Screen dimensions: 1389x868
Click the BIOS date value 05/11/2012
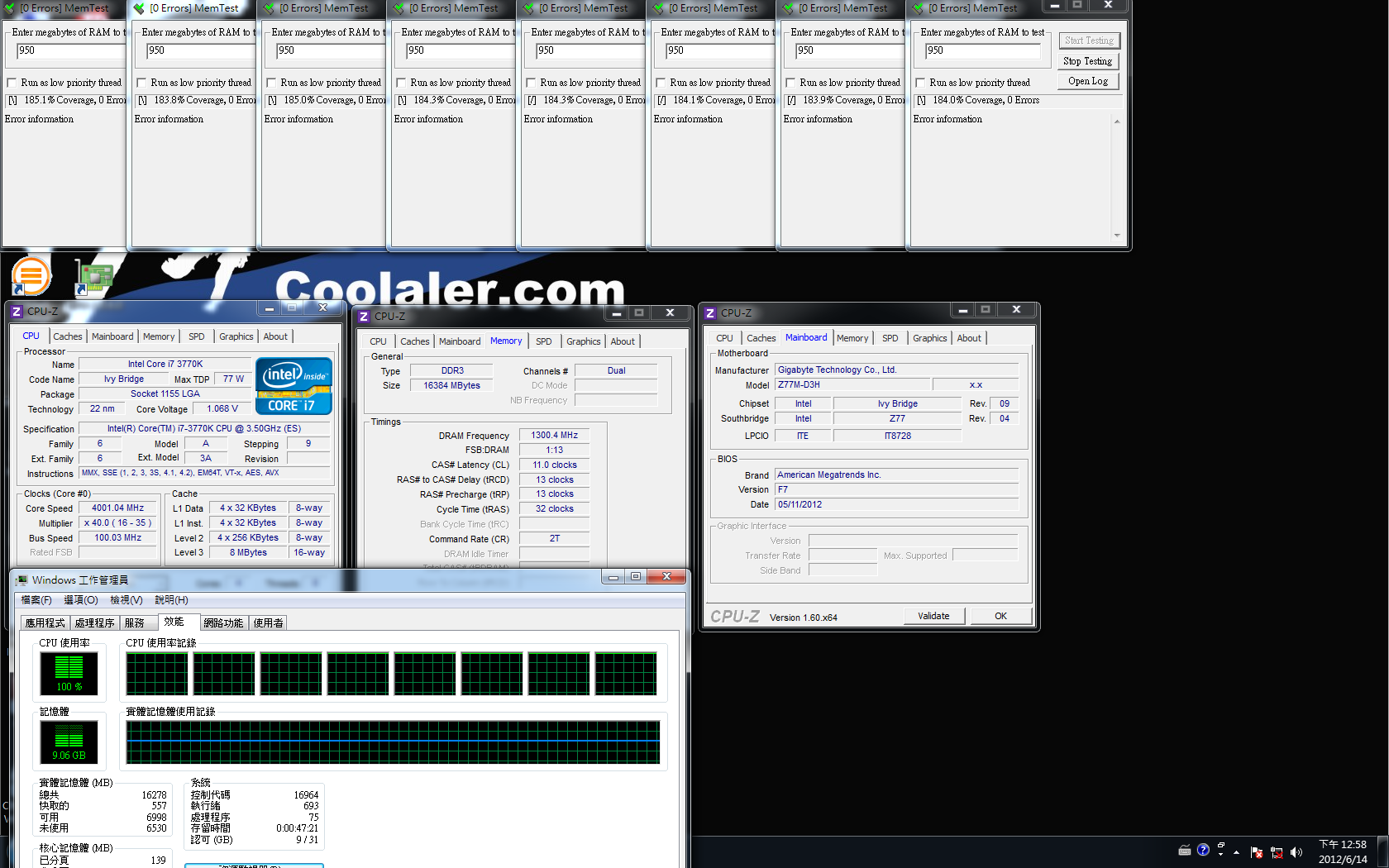coord(896,504)
